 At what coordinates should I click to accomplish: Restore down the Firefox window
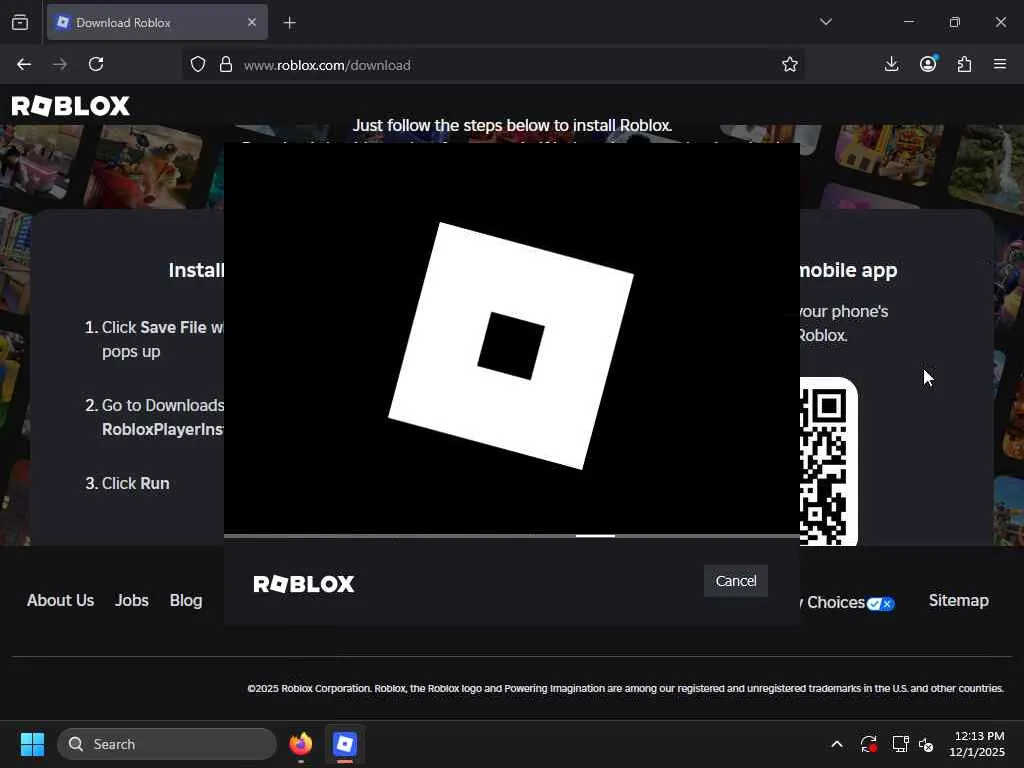click(955, 22)
